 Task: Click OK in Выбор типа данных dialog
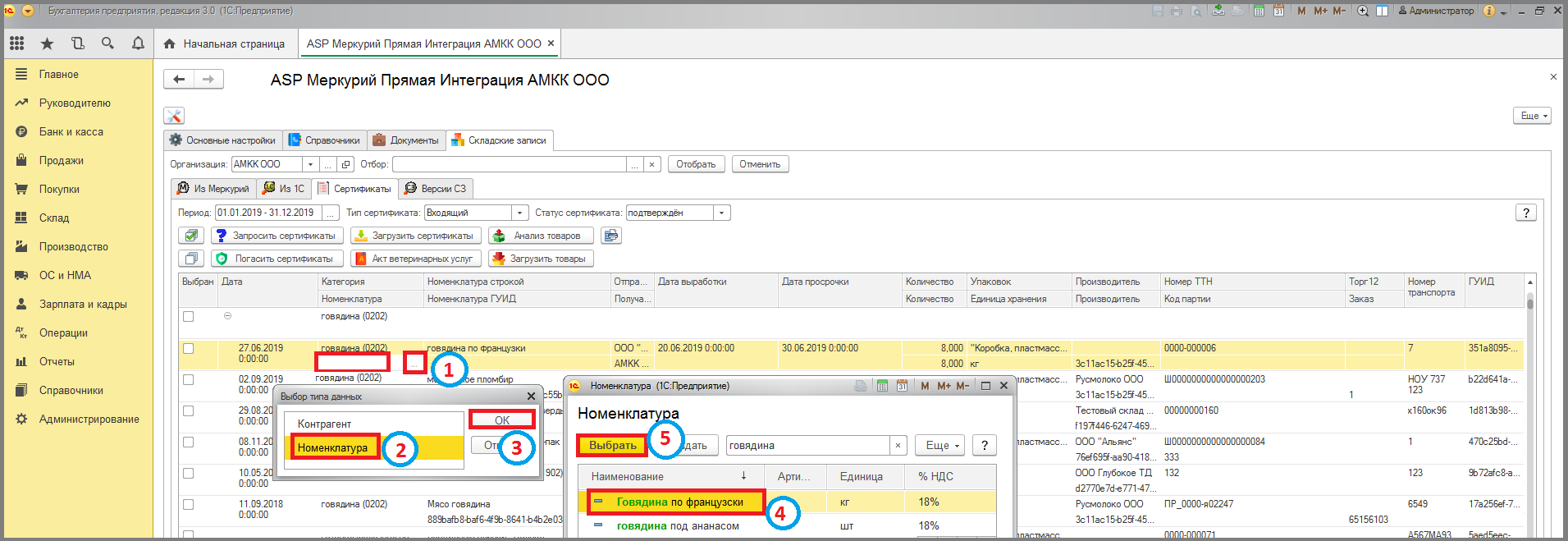[502, 420]
